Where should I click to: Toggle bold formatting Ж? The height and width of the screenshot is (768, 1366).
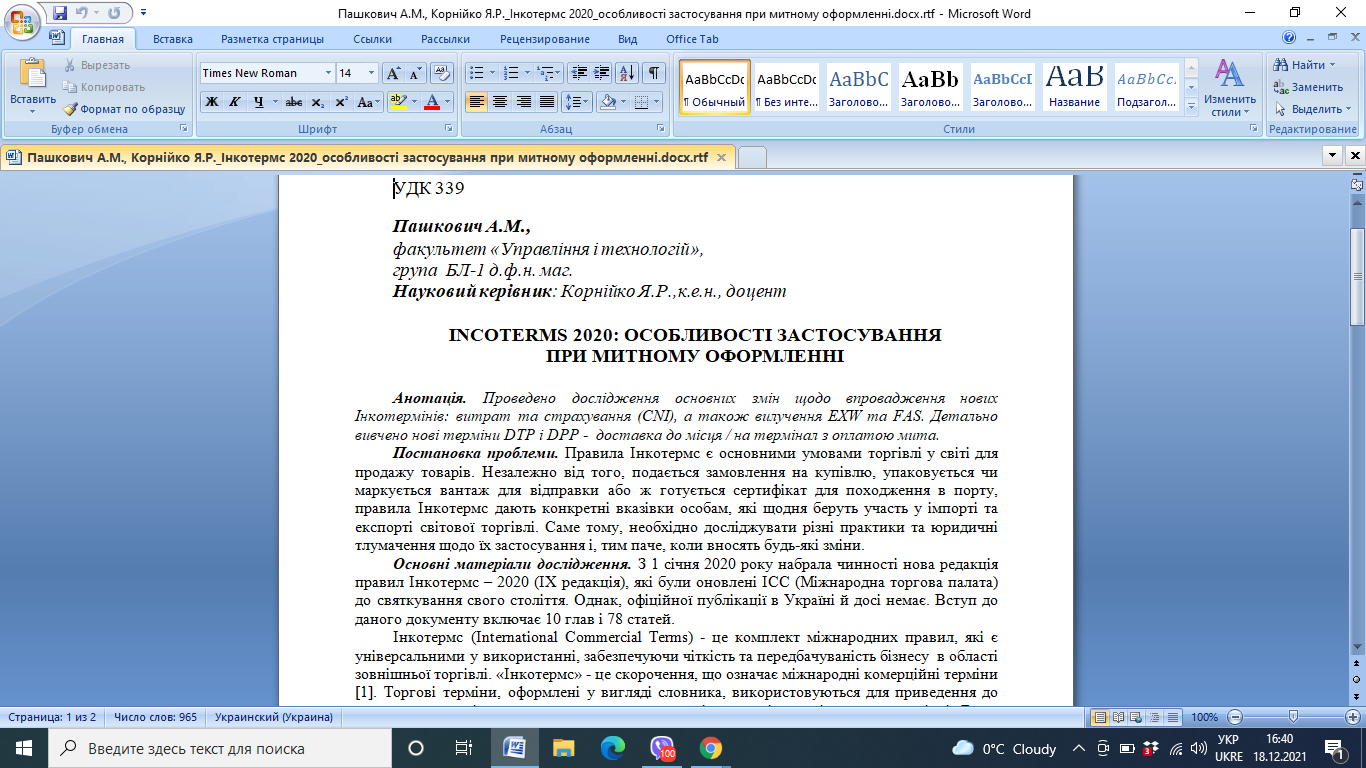point(211,102)
